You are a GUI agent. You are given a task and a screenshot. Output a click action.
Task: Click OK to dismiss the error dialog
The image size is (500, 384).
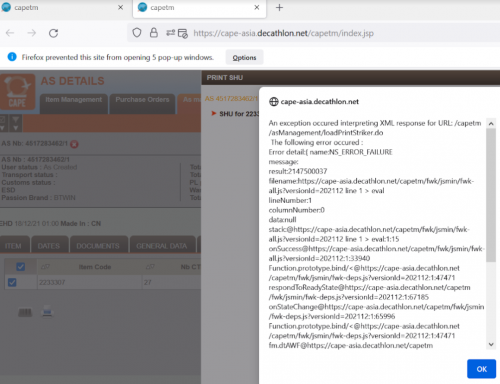pyautogui.click(x=481, y=369)
